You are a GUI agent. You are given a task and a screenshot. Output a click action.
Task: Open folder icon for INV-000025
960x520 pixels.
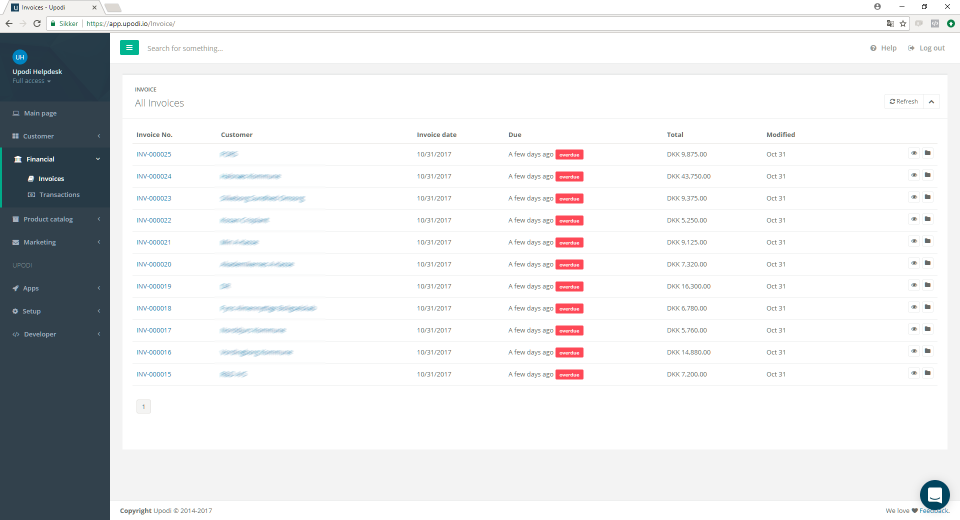[928, 154]
